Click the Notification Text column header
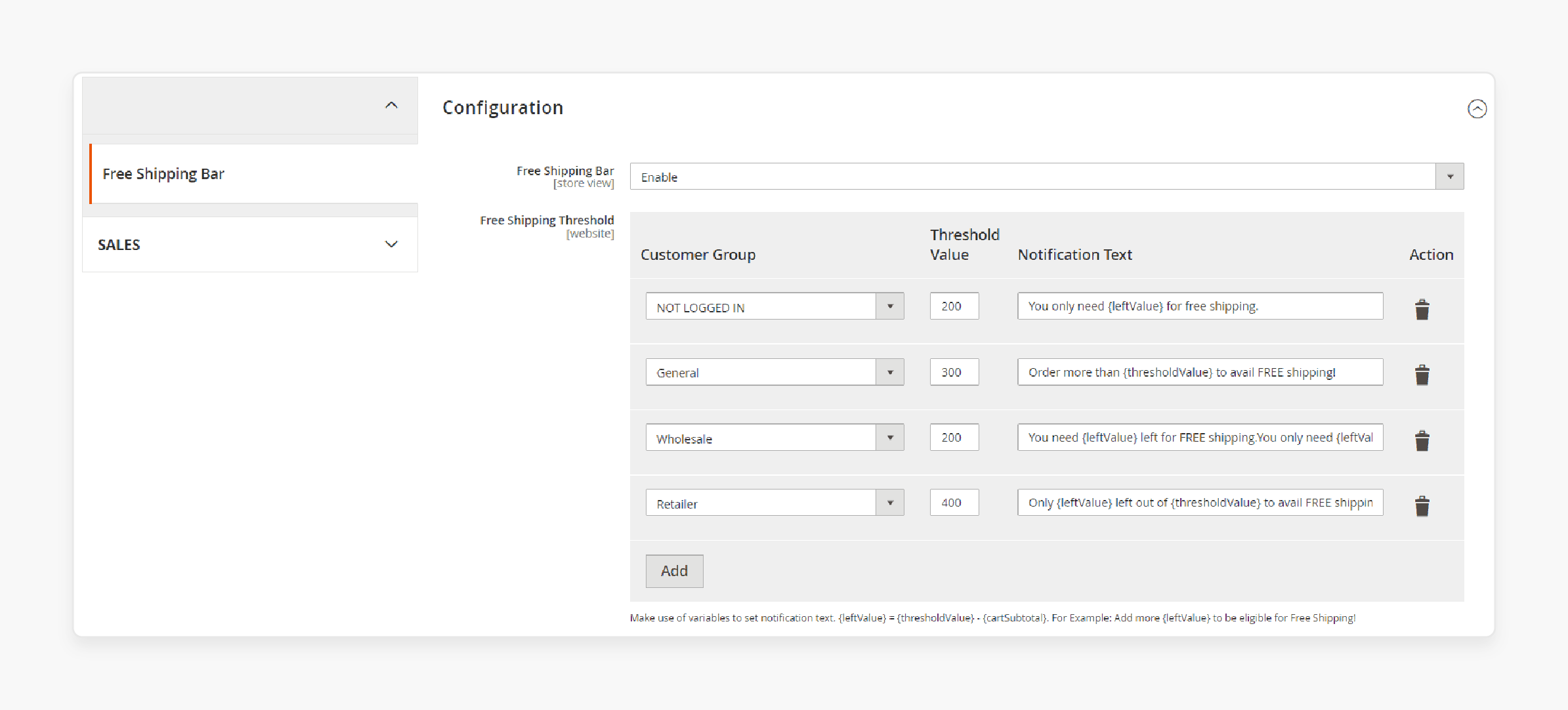 point(1074,255)
